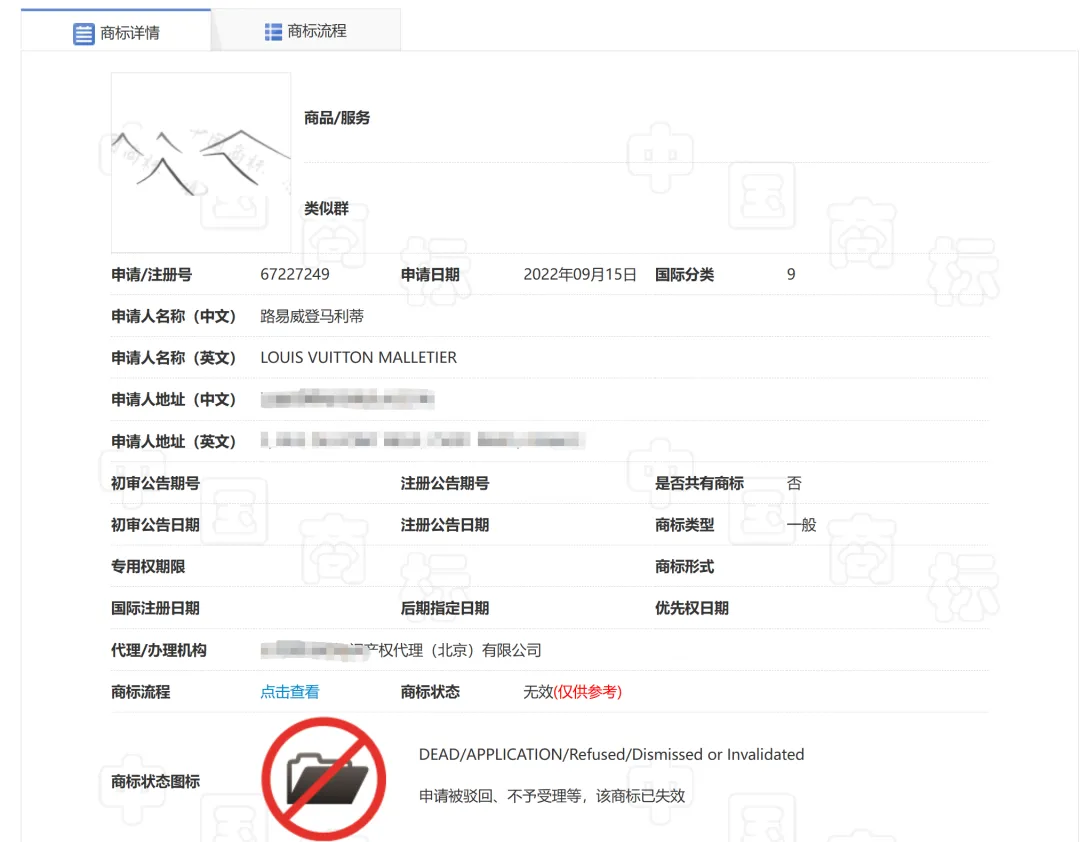This screenshot has height=842, width=1080.
Task: Click the 类似群 label
Action: [326, 208]
